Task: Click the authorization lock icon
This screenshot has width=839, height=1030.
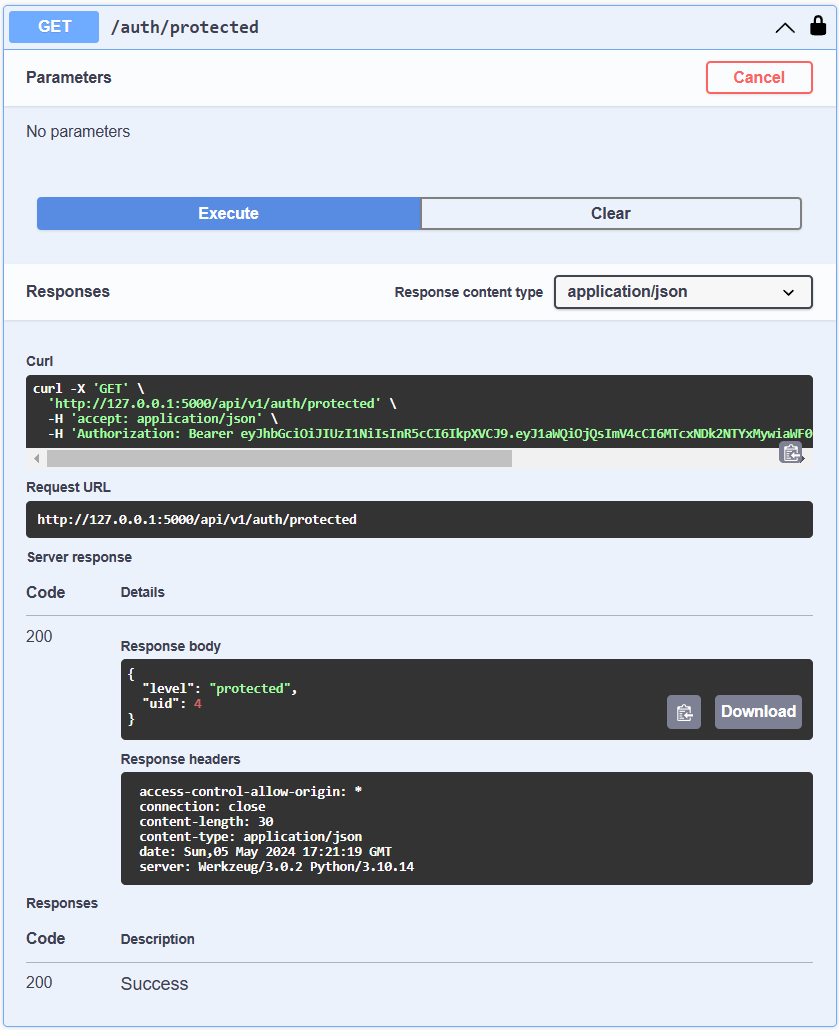Action: (817, 26)
